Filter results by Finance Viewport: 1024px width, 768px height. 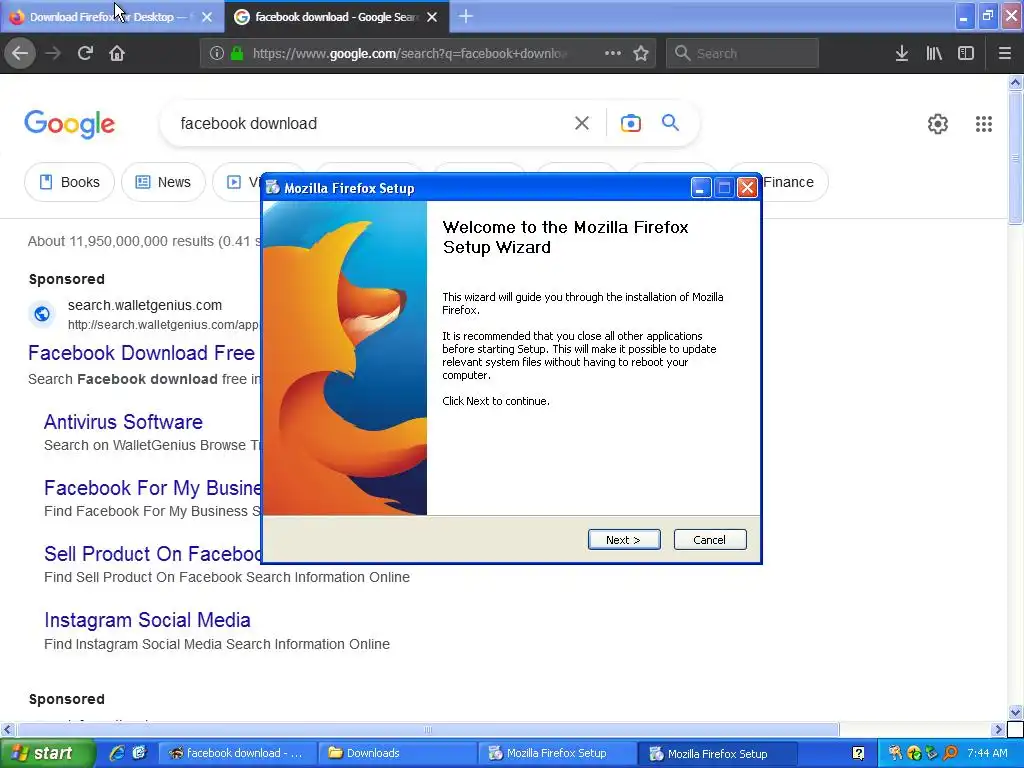(788, 182)
